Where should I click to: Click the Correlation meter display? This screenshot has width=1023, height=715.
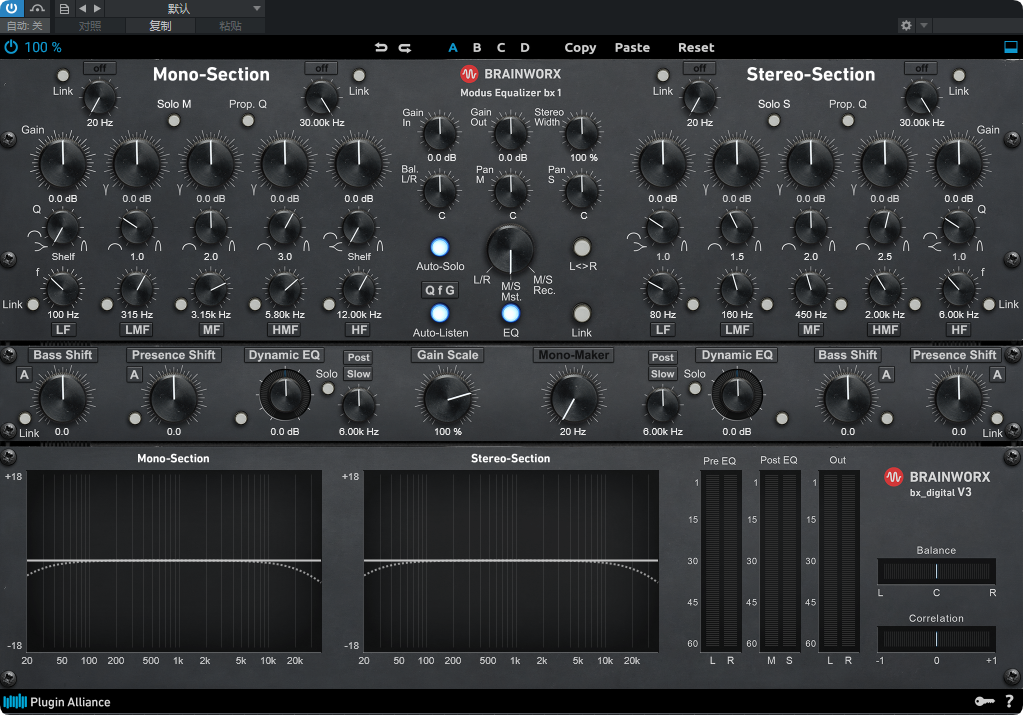pyautogui.click(x=936, y=639)
